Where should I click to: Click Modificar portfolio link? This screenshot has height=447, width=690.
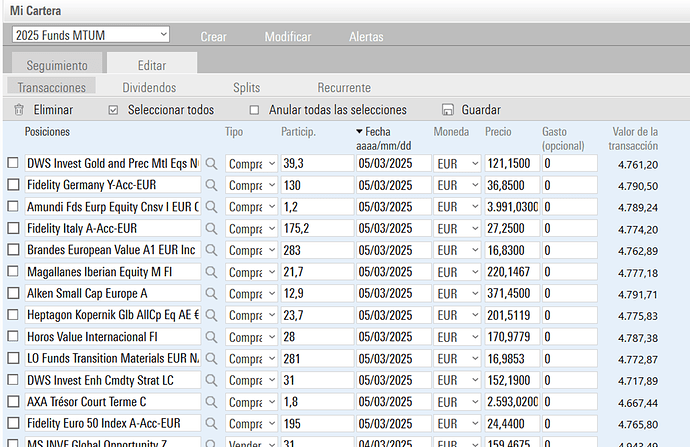pos(288,37)
